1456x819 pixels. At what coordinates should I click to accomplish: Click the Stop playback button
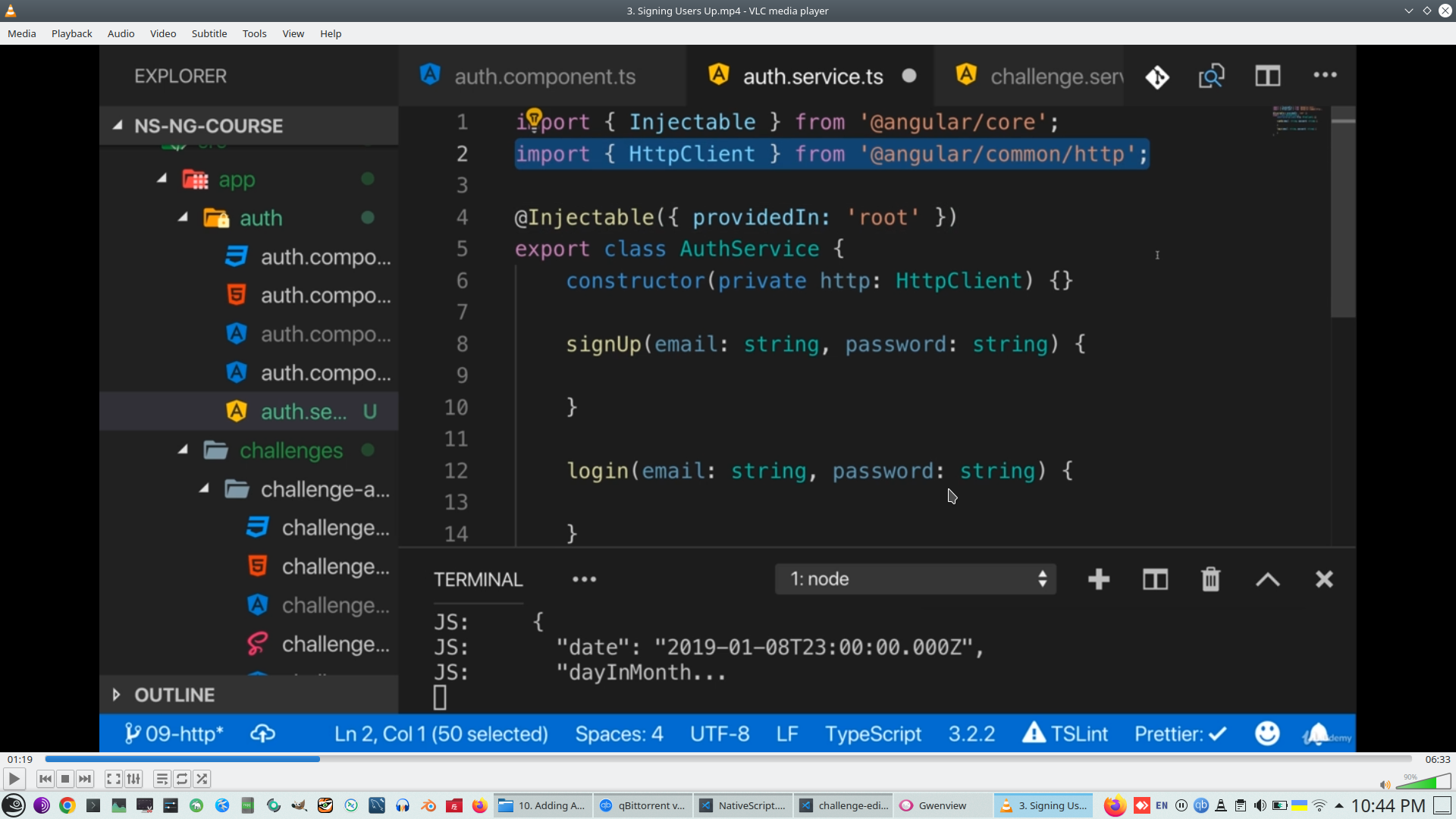(x=65, y=779)
